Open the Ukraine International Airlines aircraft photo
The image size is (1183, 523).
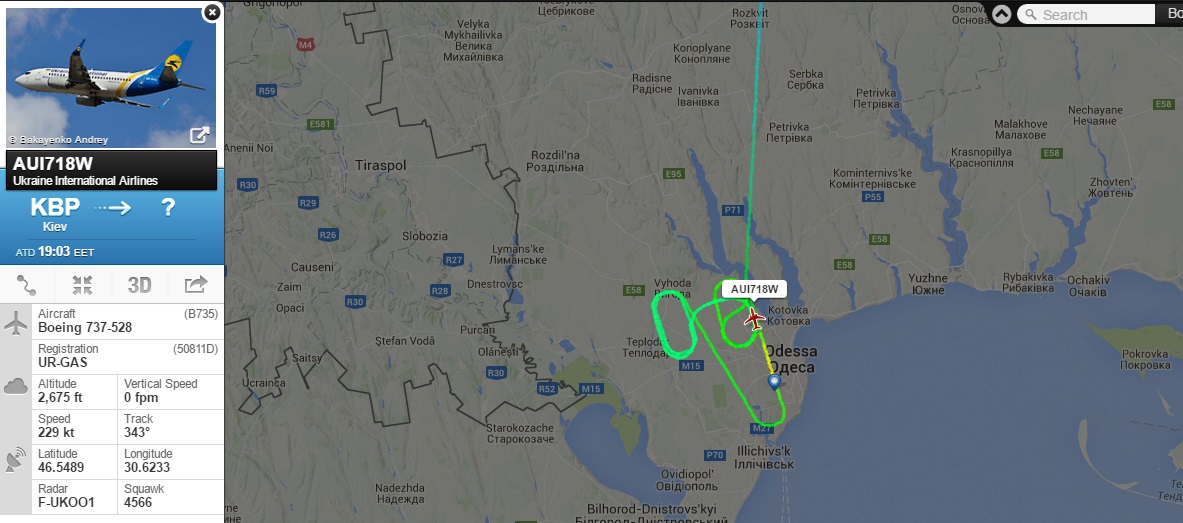coord(111,77)
